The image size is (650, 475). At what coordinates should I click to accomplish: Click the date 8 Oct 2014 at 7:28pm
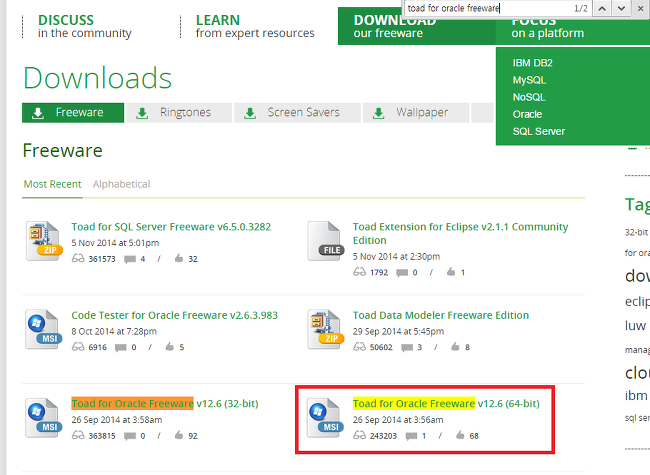coord(114,331)
